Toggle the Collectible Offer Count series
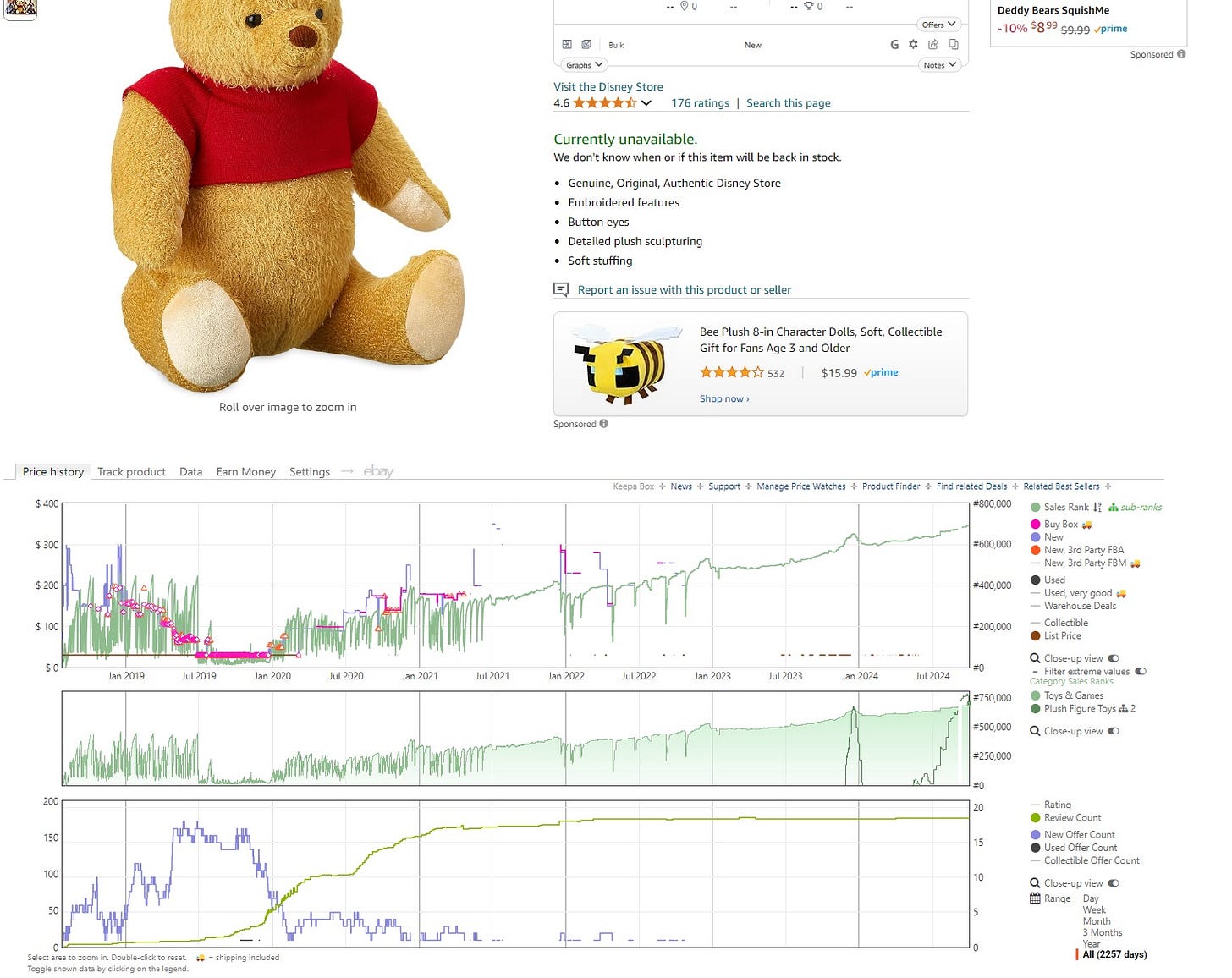This screenshot has width=1232, height=978. pos(1085,860)
